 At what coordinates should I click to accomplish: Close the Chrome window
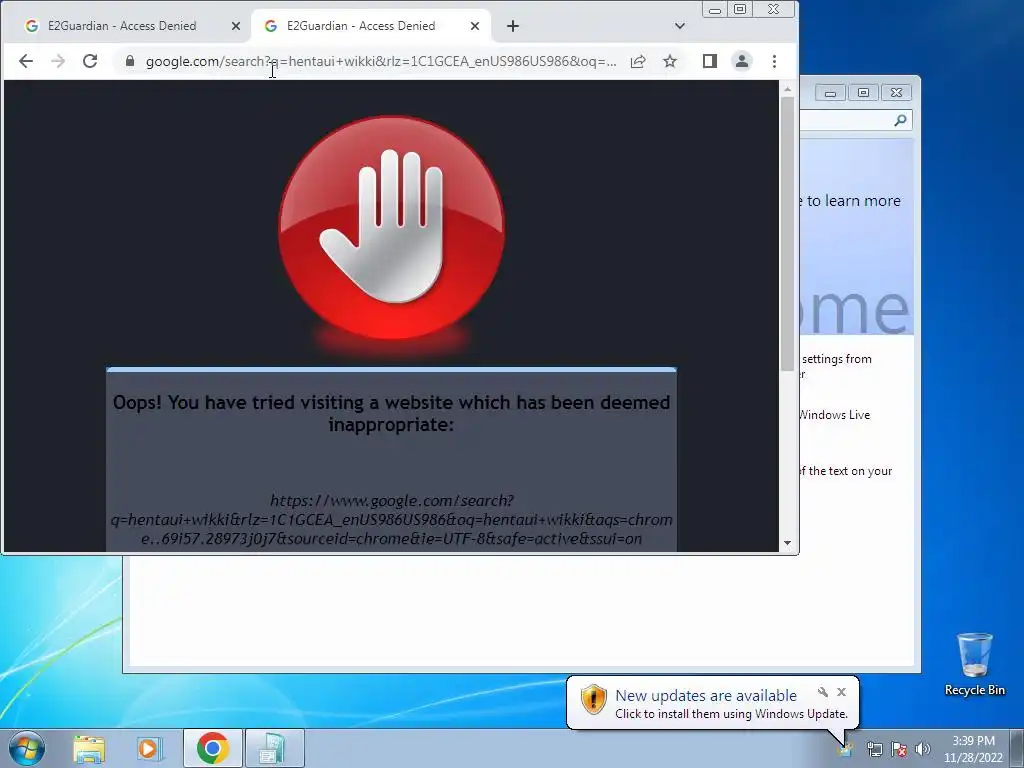[x=773, y=10]
